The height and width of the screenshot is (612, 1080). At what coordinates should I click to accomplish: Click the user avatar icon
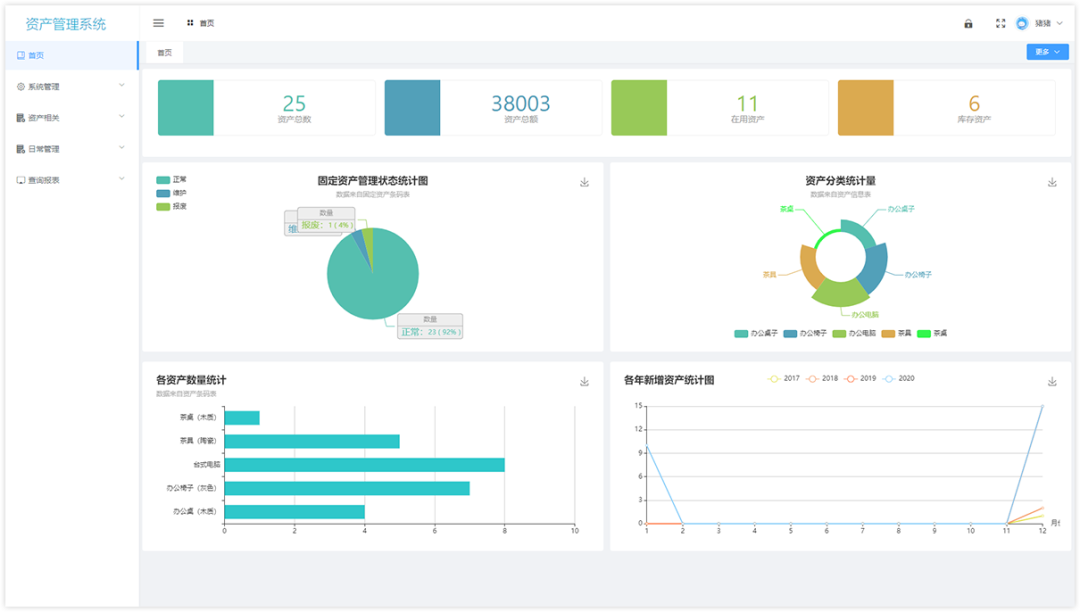coord(1022,23)
